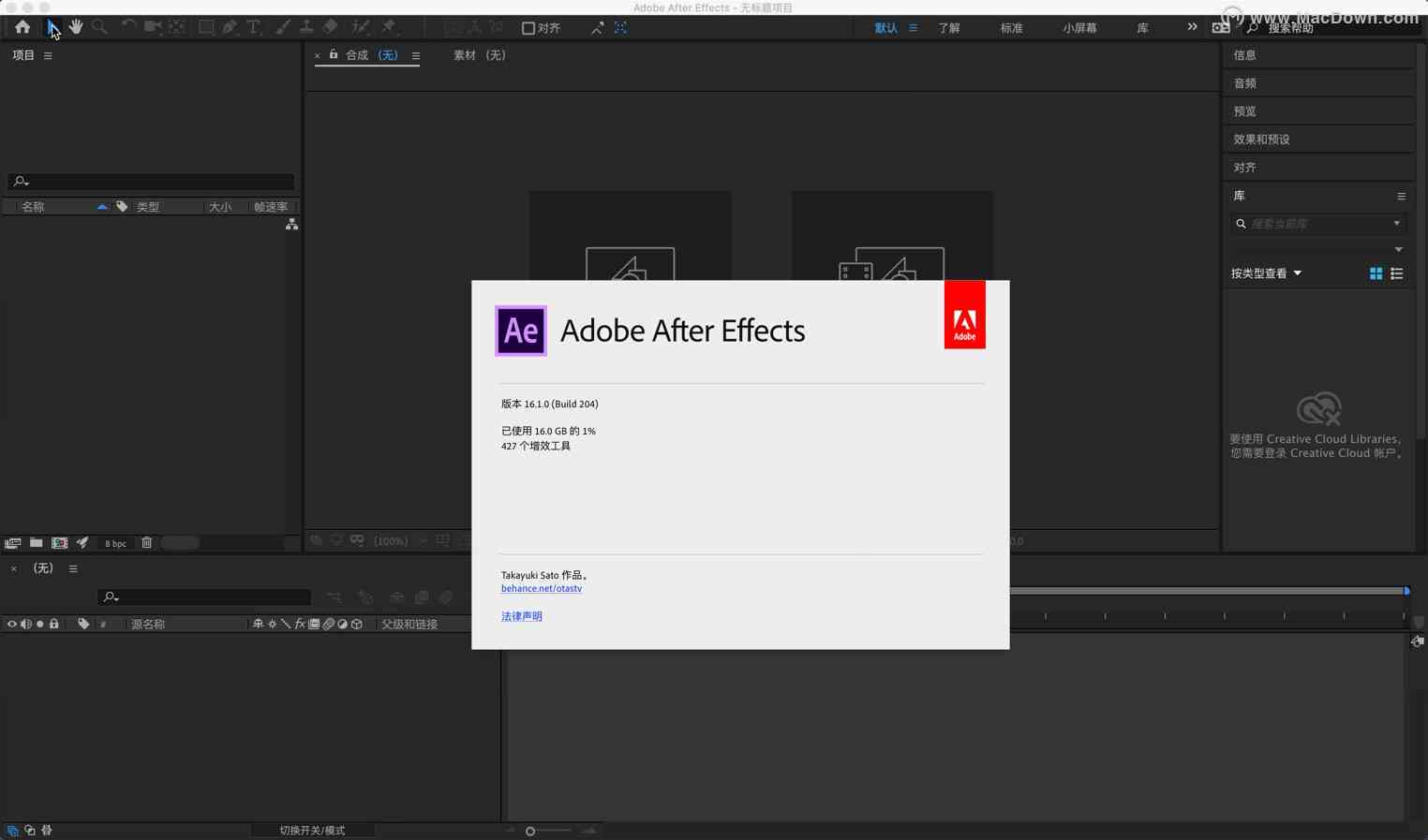Select the Pan Behind anchor point tool
The width and height of the screenshot is (1428, 840).
(x=176, y=27)
